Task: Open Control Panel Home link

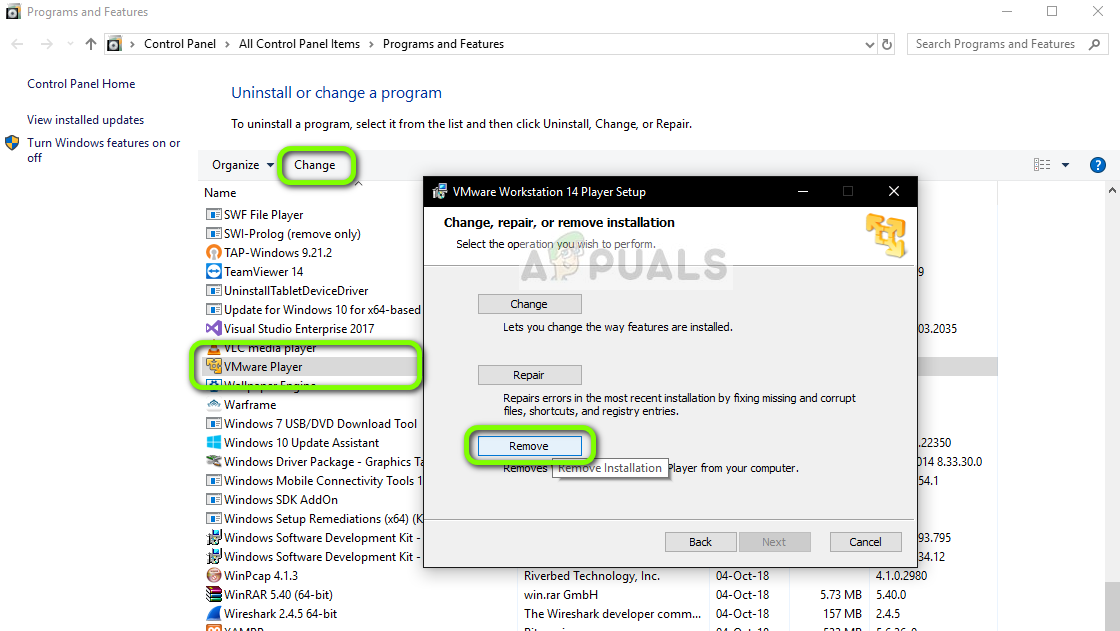Action: point(81,84)
